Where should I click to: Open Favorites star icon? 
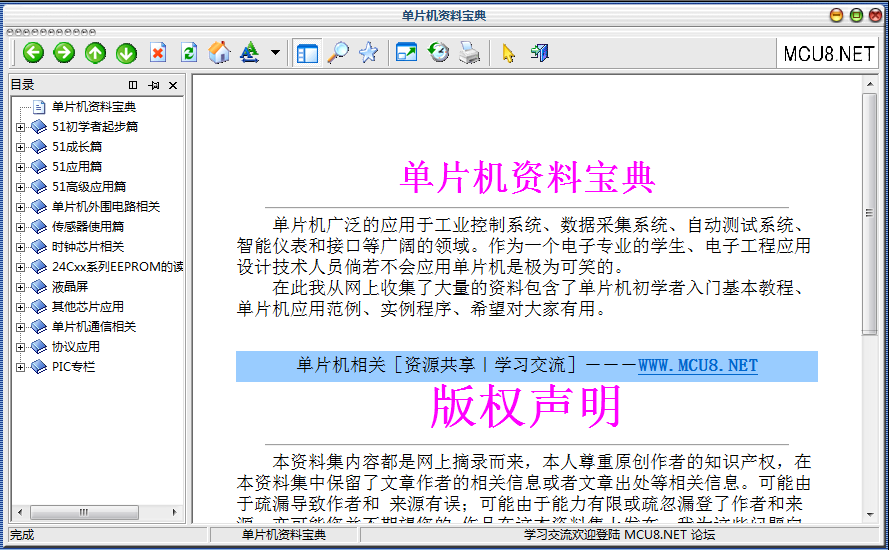[x=368, y=53]
